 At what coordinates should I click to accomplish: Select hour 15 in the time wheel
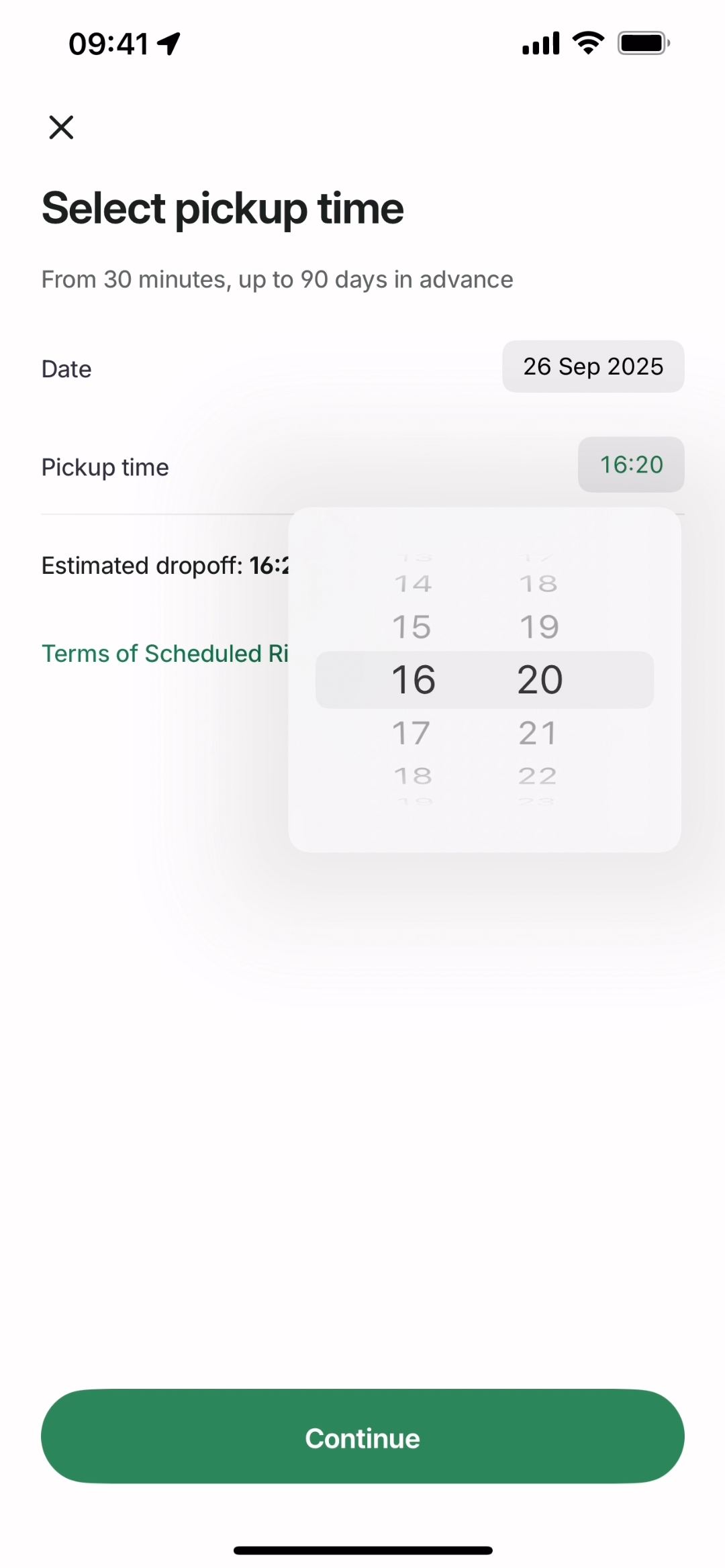coord(412,627)
